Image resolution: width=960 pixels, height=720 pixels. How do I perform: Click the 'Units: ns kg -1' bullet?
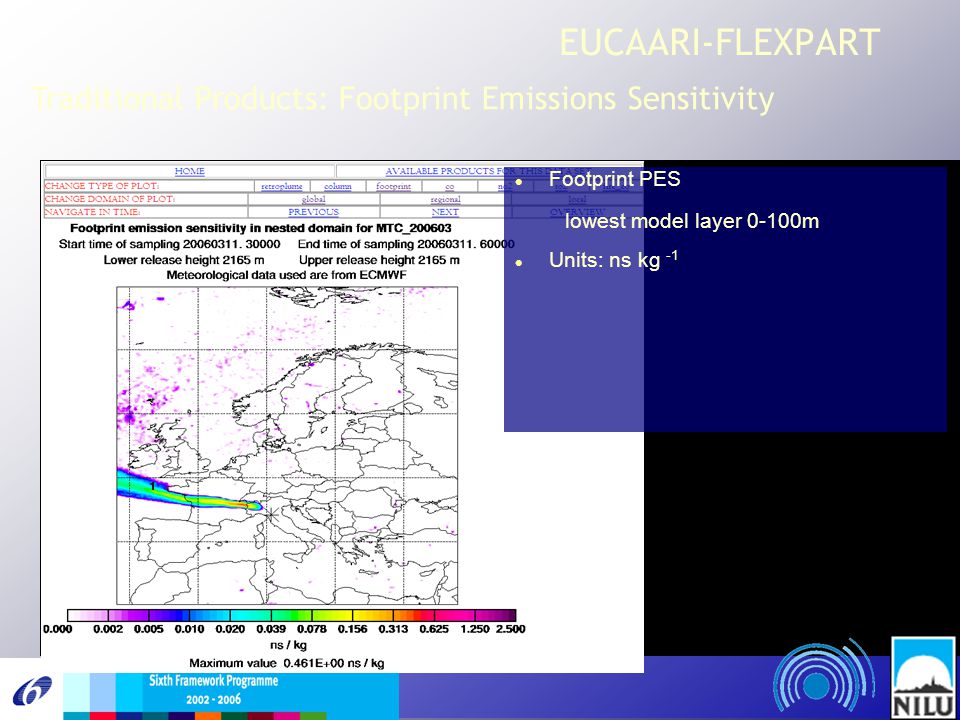click(x=613, y=260)
